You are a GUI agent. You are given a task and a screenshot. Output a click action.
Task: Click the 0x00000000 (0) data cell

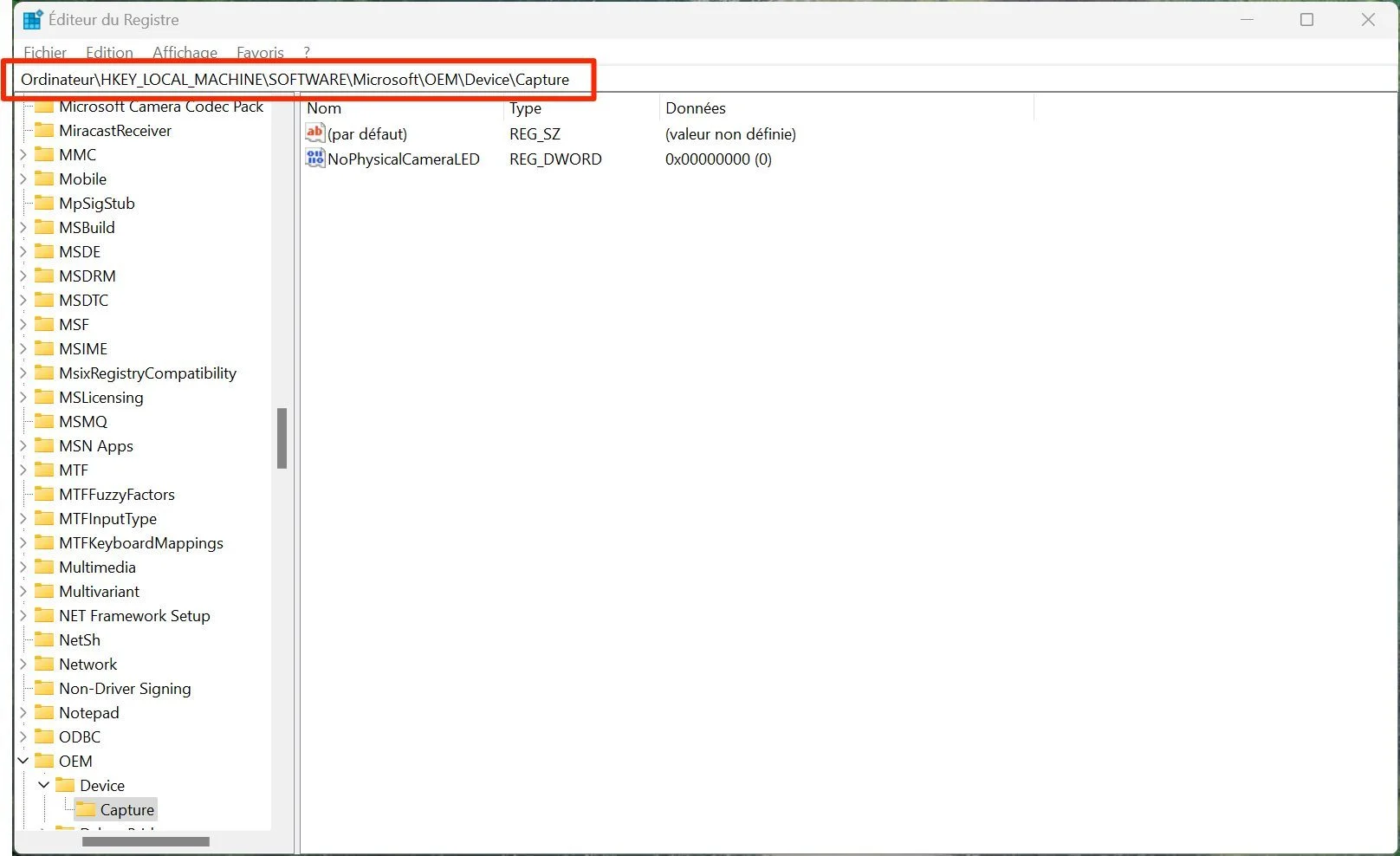pos(718,159)
